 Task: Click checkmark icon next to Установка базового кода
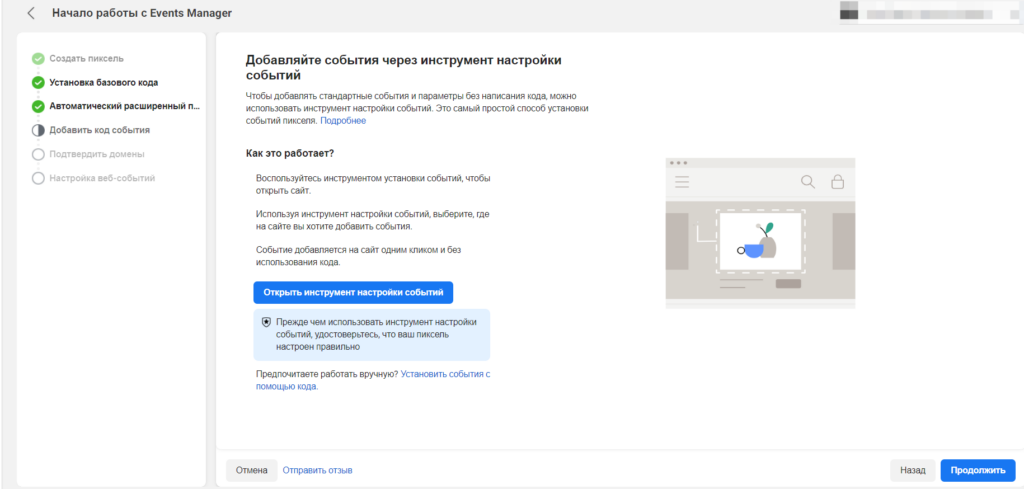tap(38, 82)
